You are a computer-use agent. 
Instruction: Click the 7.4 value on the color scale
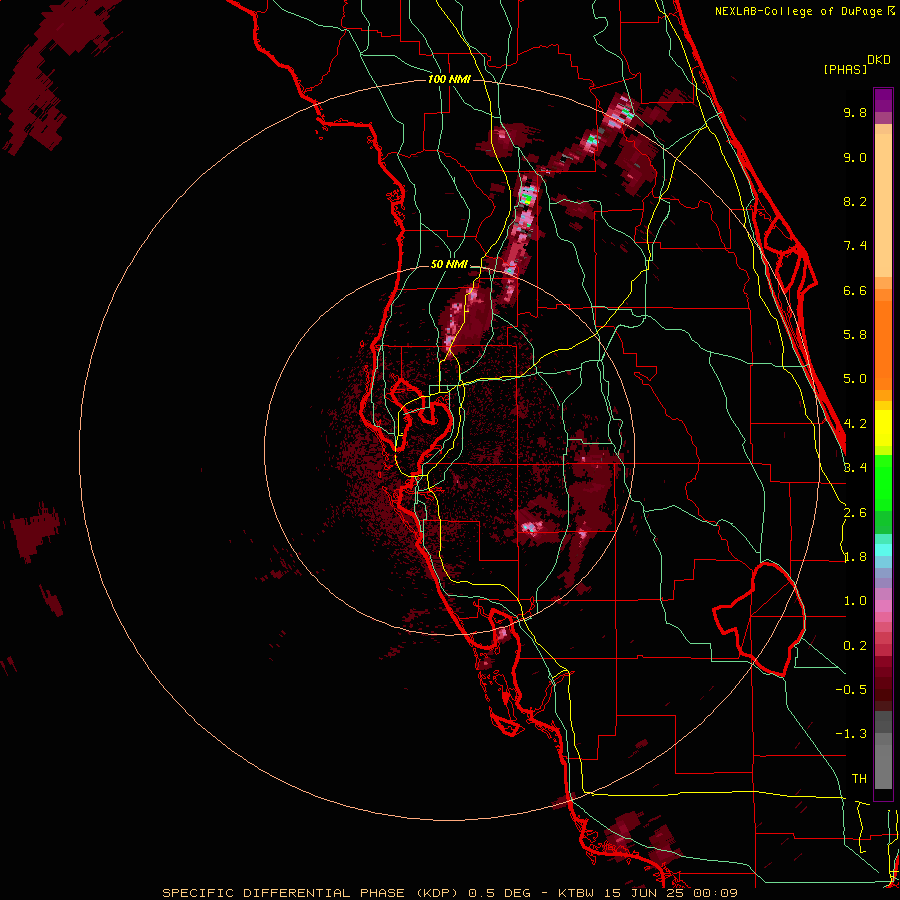coord(855,246)
